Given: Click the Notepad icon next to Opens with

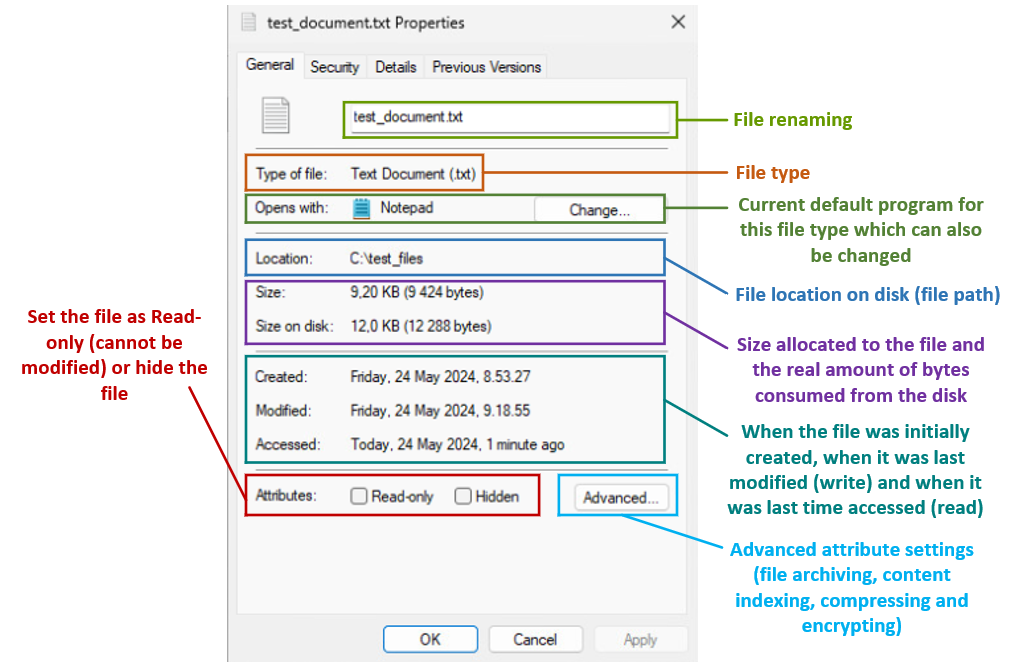Looking at the screenshot, I should (361, 209).
